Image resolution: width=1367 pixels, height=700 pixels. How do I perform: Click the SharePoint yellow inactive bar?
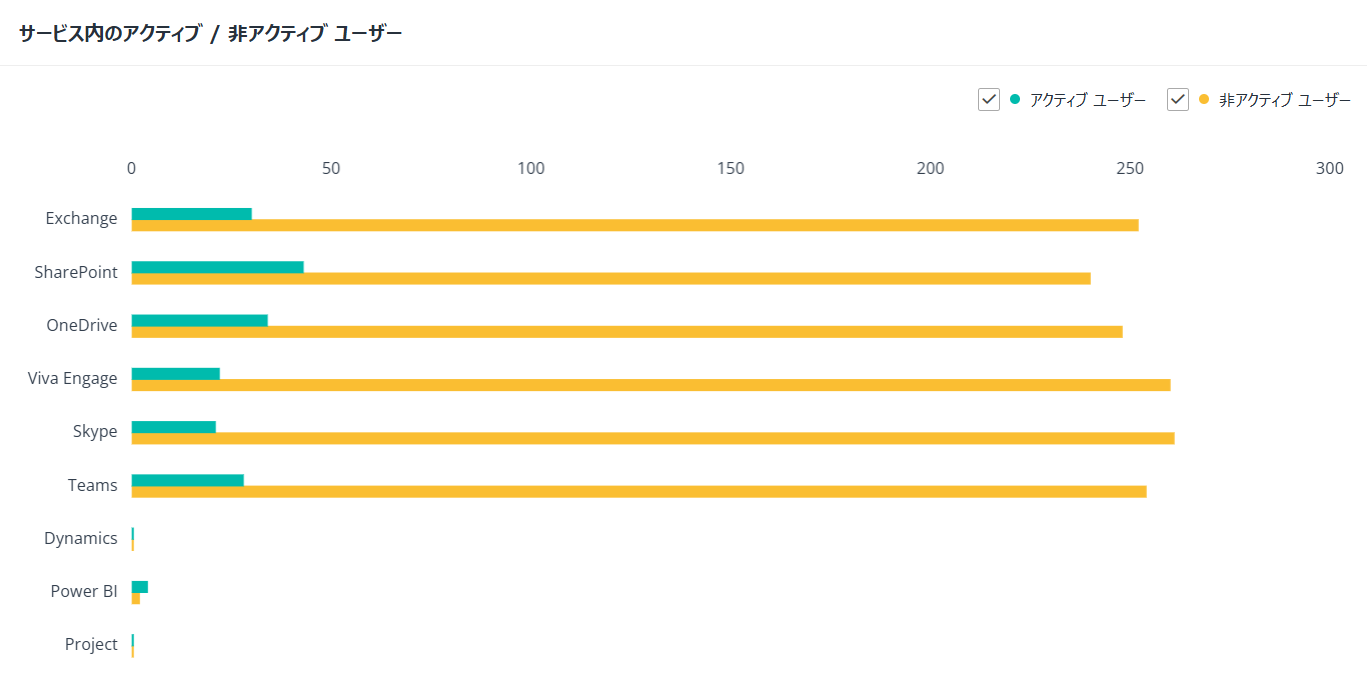[611, 278]
